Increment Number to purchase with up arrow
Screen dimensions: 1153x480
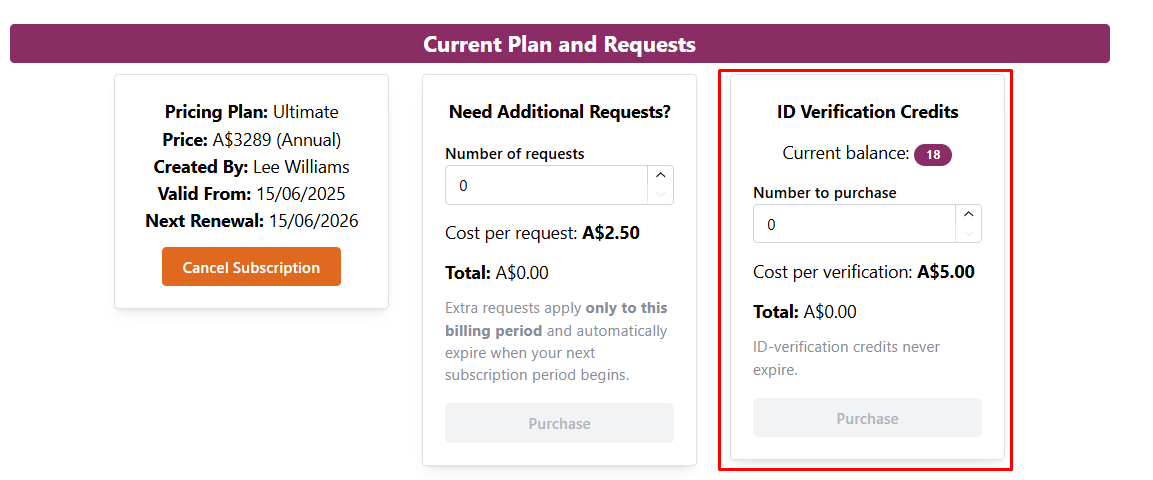point(968,215)
